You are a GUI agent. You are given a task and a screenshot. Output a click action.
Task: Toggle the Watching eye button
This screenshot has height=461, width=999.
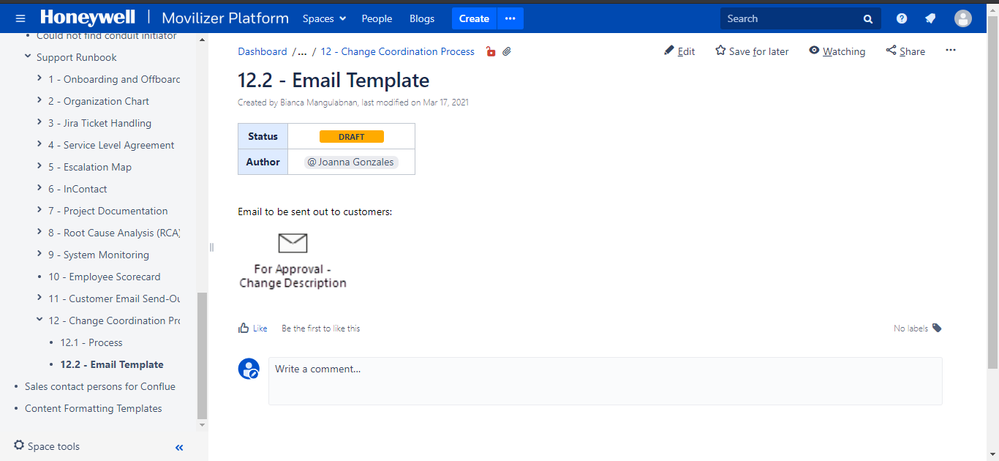tap(837, 52)
